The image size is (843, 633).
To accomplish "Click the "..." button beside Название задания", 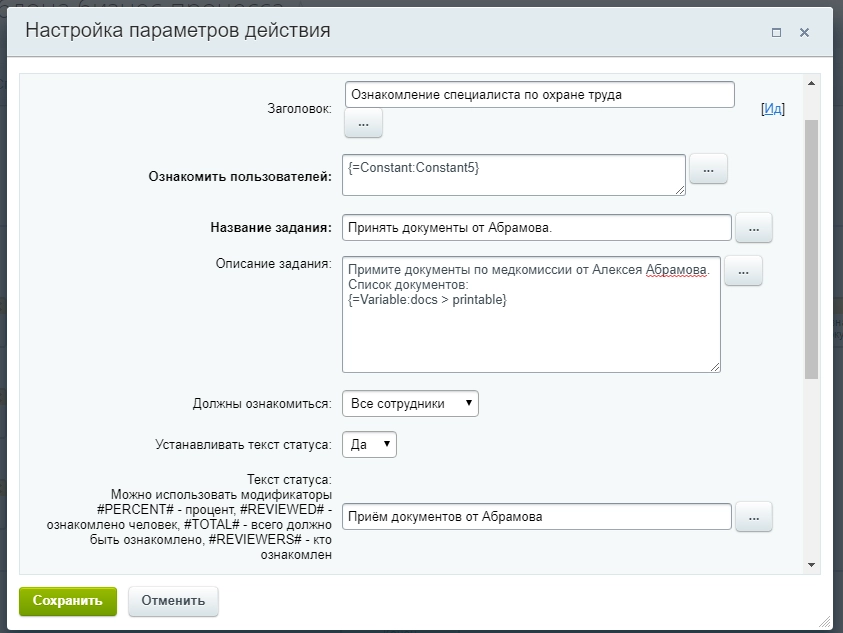I will point(753,227).
